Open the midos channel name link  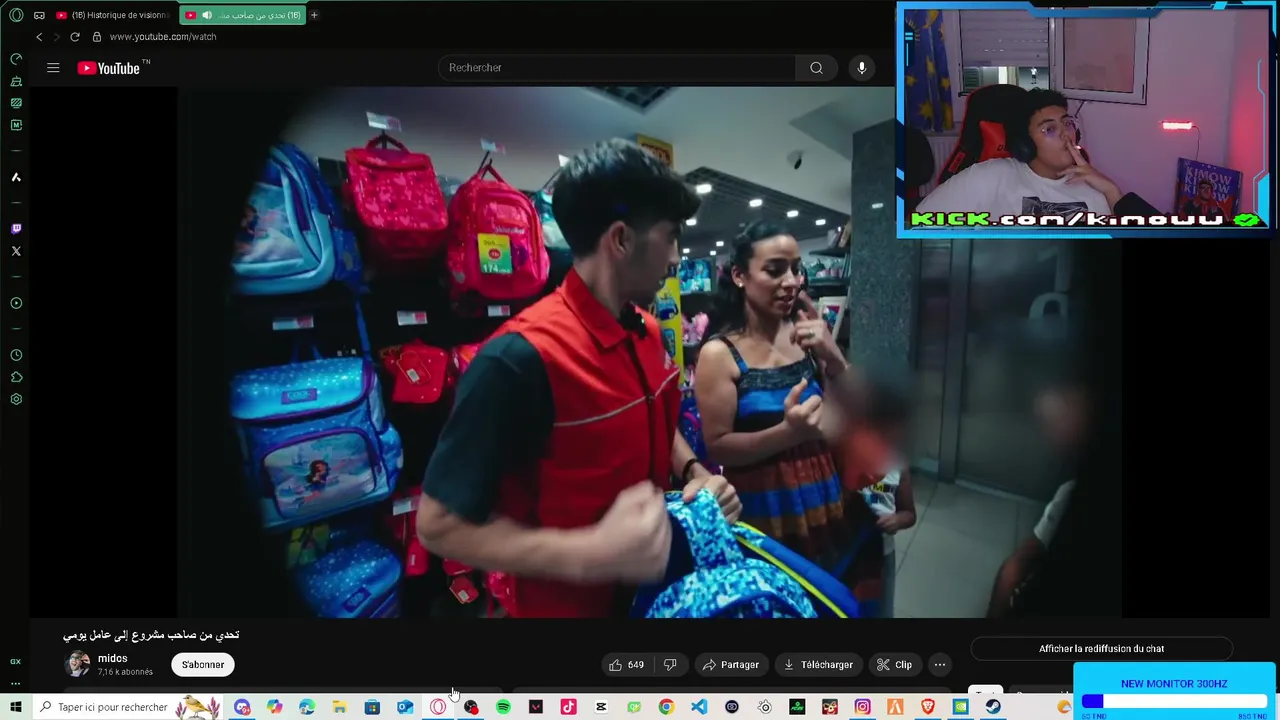113,659
